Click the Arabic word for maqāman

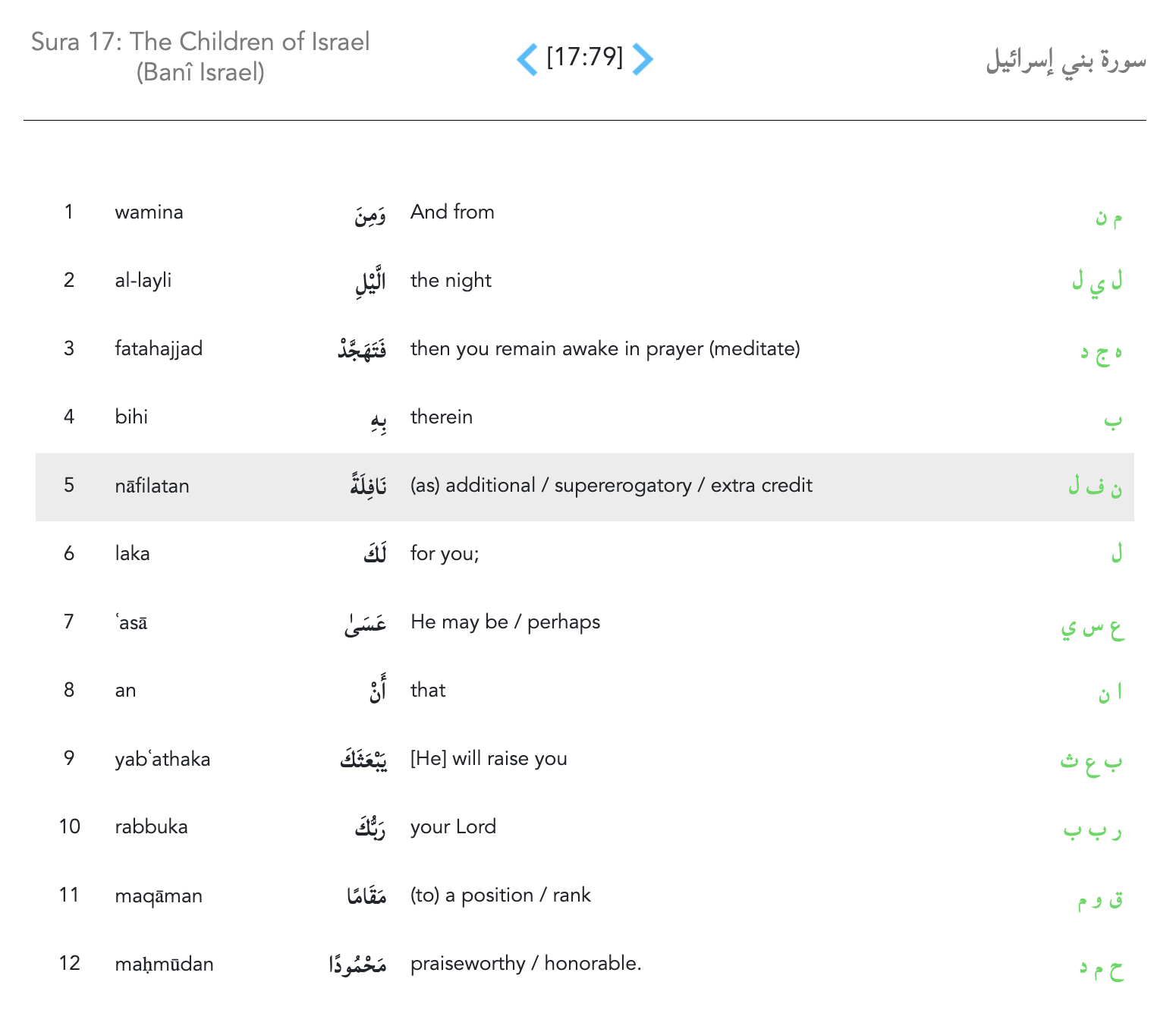coord(367,896)
